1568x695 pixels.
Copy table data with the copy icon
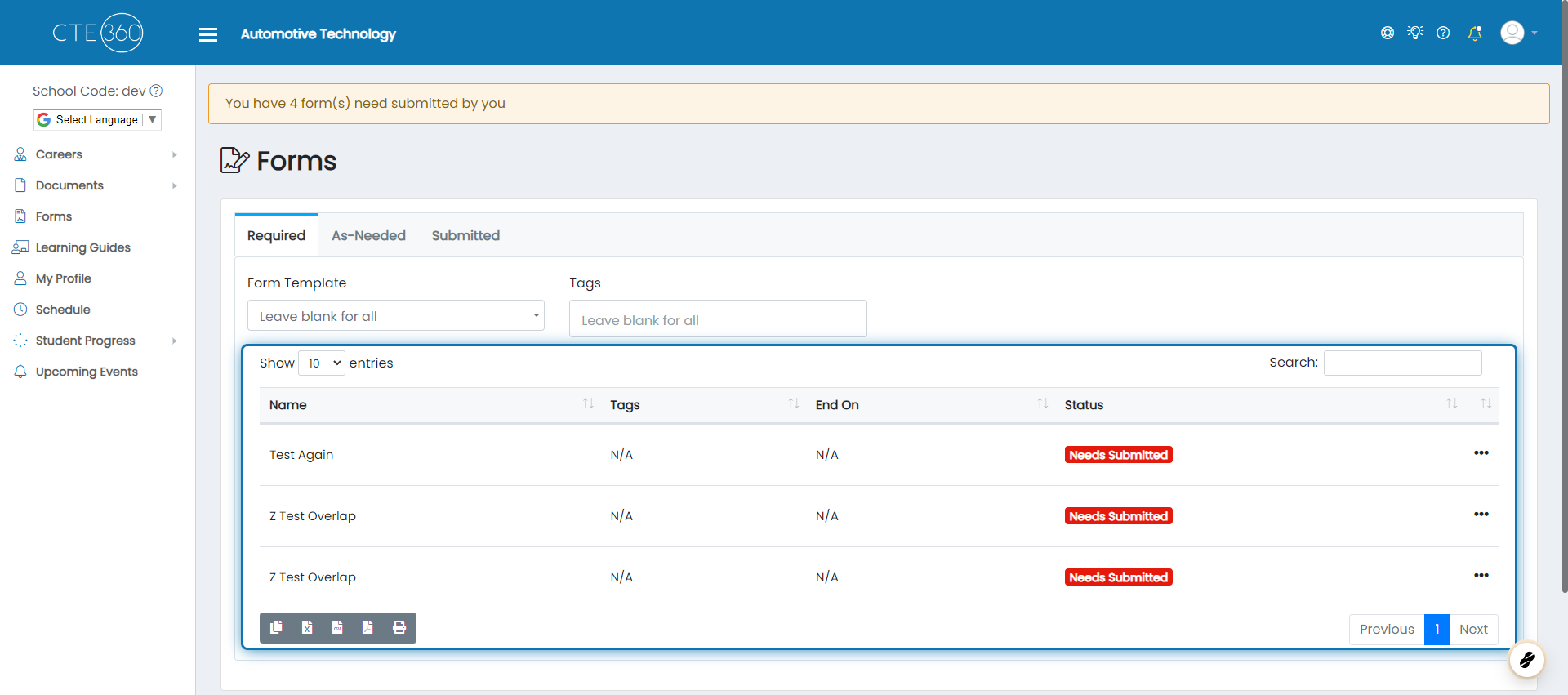coord(276,627)
